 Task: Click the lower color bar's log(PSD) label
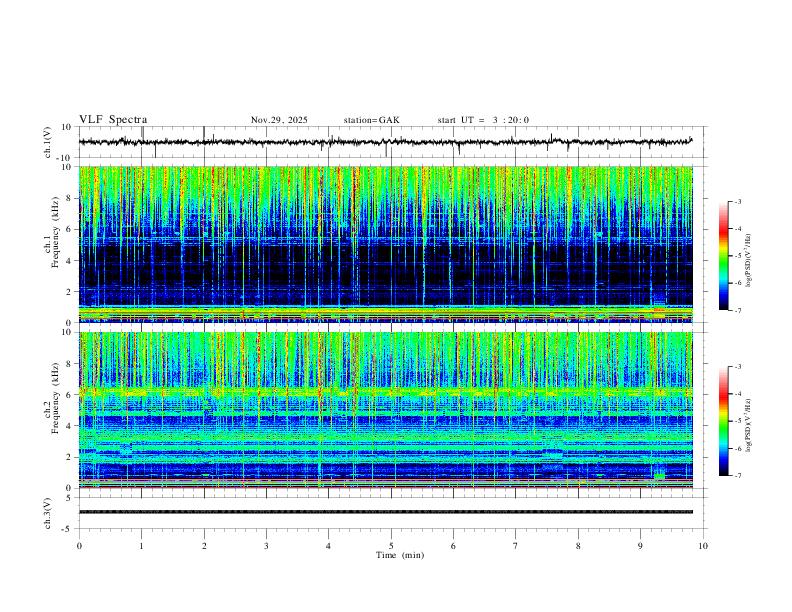[x=748, y=425]
